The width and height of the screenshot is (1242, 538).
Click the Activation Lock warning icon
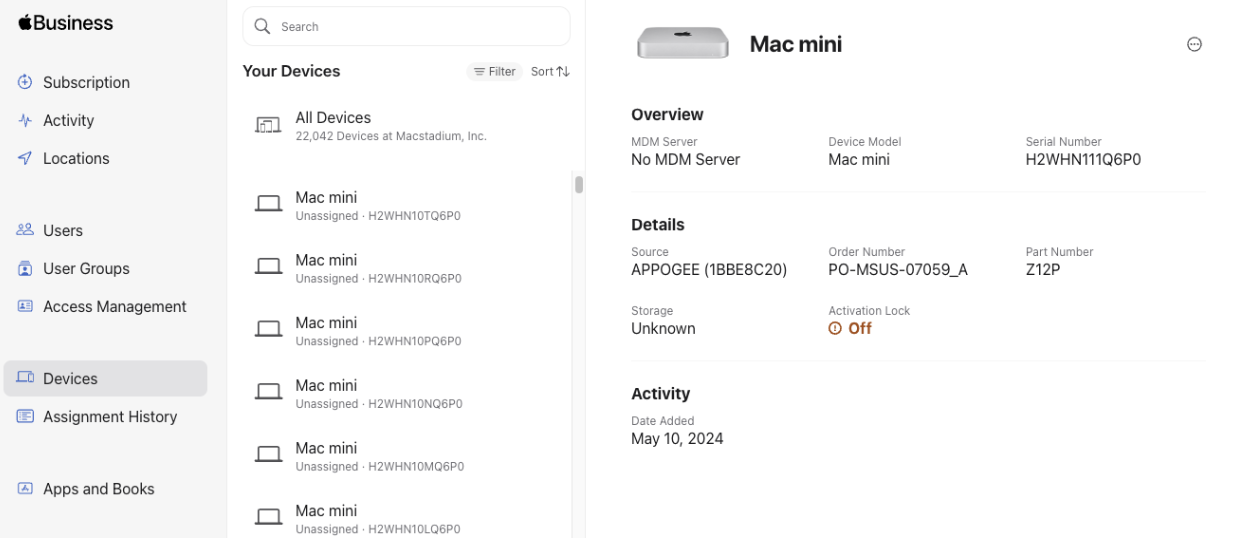(835, 328)
